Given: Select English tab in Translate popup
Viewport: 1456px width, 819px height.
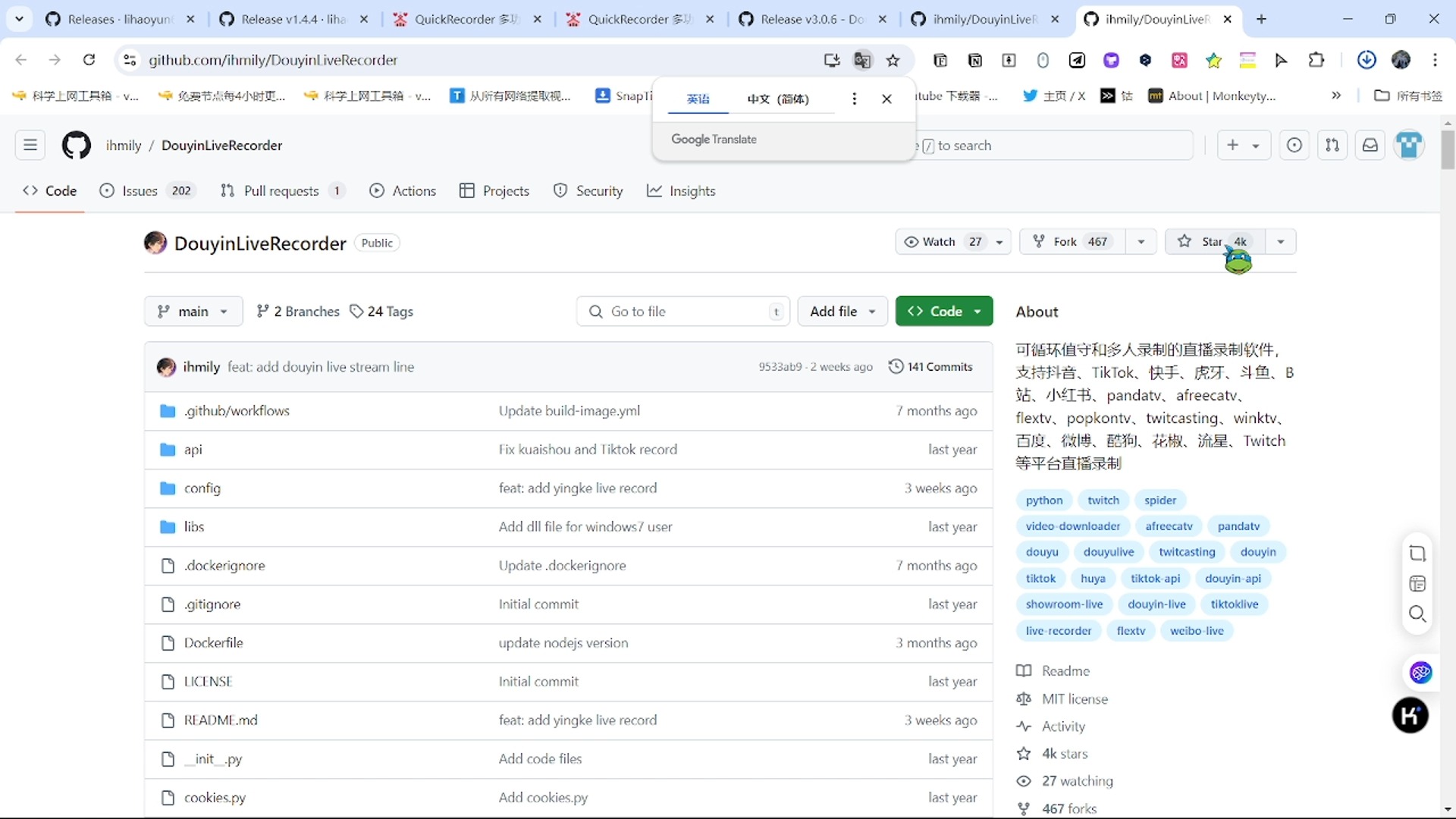Looking at the screenshot, I should tap(698, 99).
